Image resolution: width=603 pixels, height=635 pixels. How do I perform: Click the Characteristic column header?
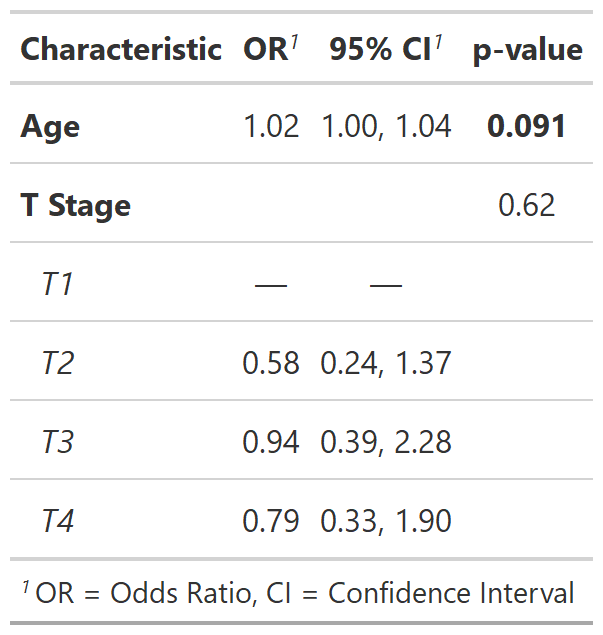pyautogui.click(x=121, y=50)
